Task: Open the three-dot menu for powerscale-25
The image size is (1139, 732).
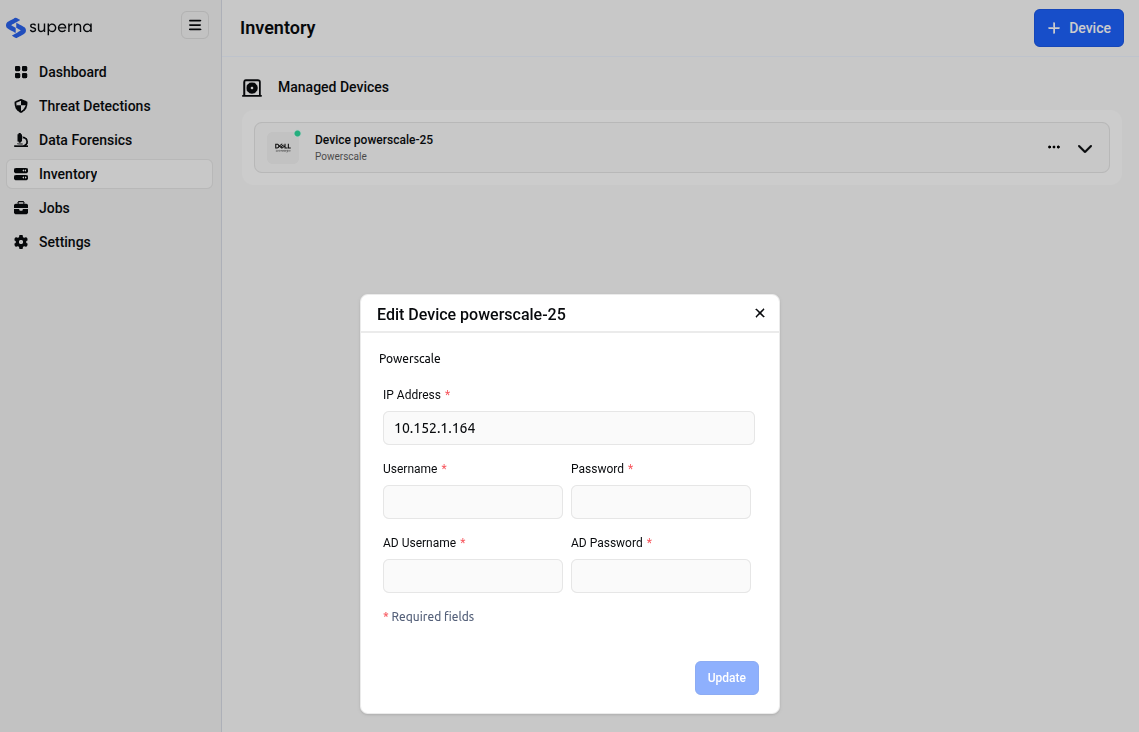Action: 1054,147
